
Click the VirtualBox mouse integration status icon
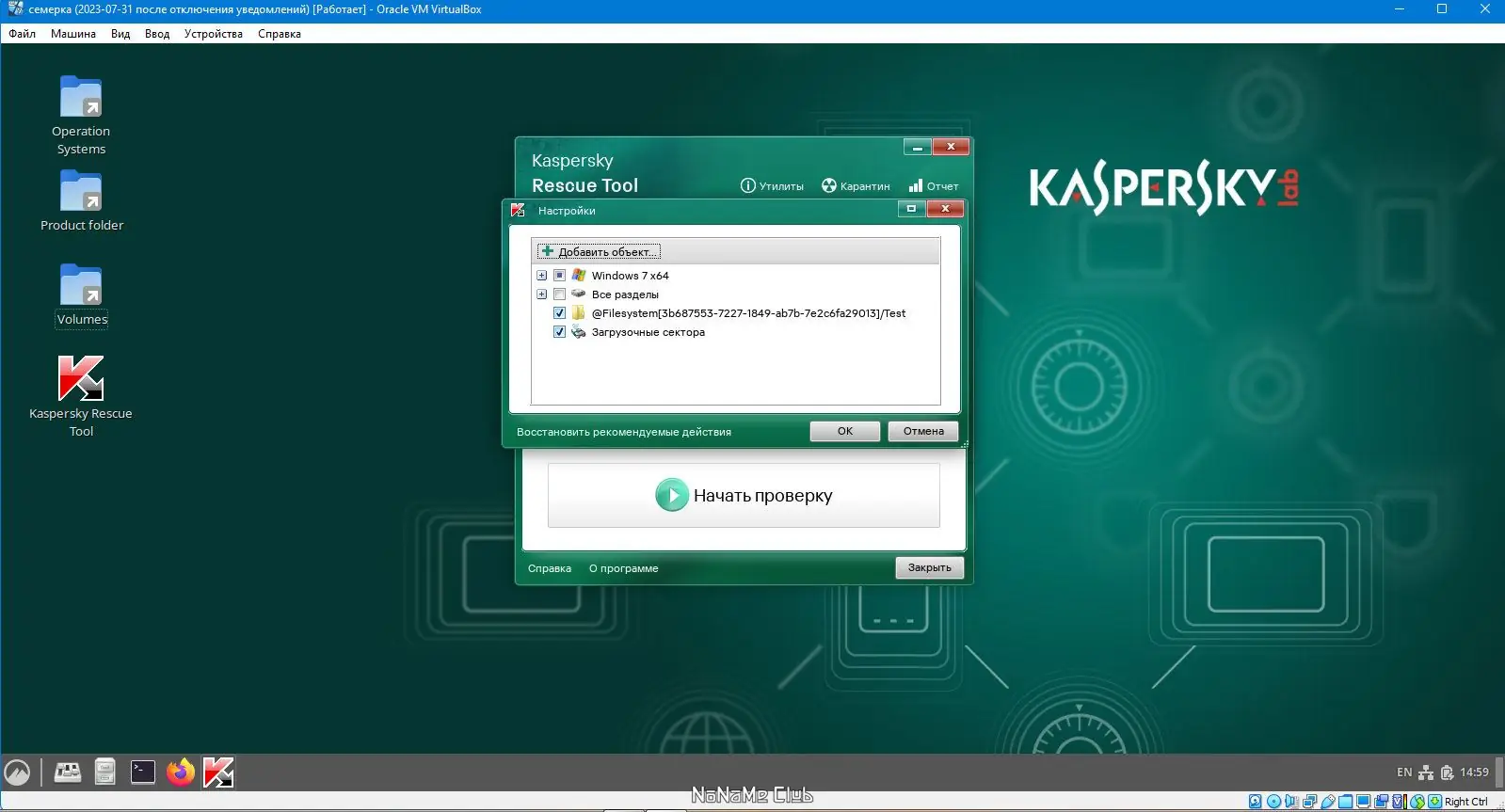point(1417,802)
